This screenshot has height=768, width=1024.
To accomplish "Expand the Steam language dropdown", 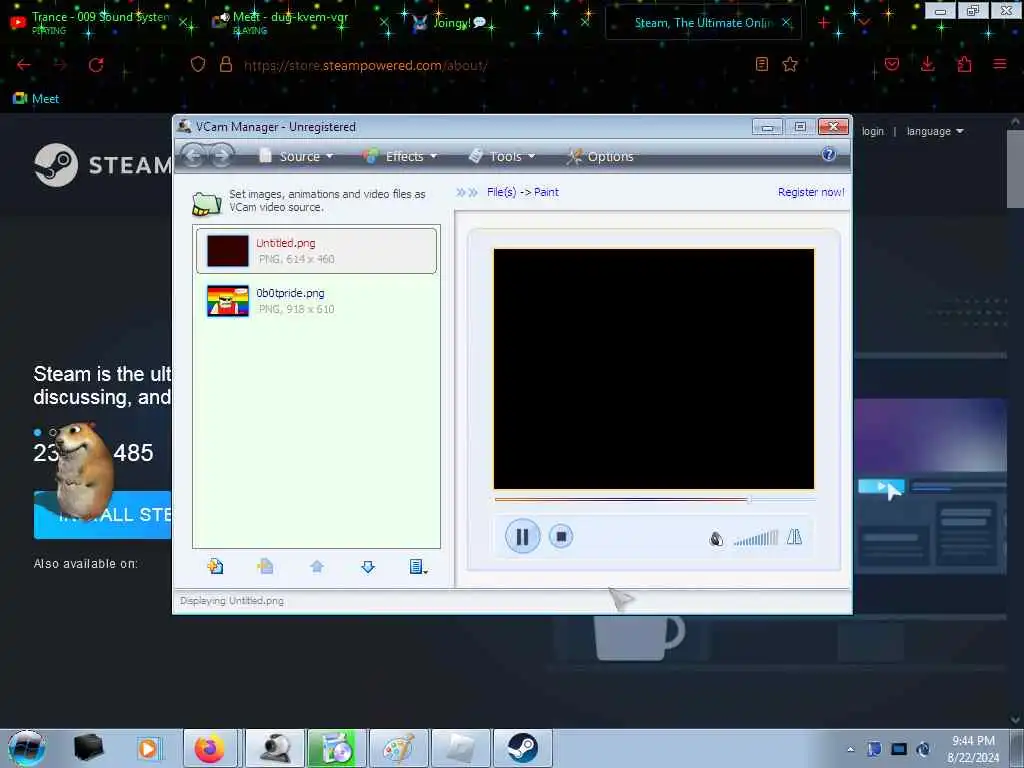I will [x=935, y=131].
